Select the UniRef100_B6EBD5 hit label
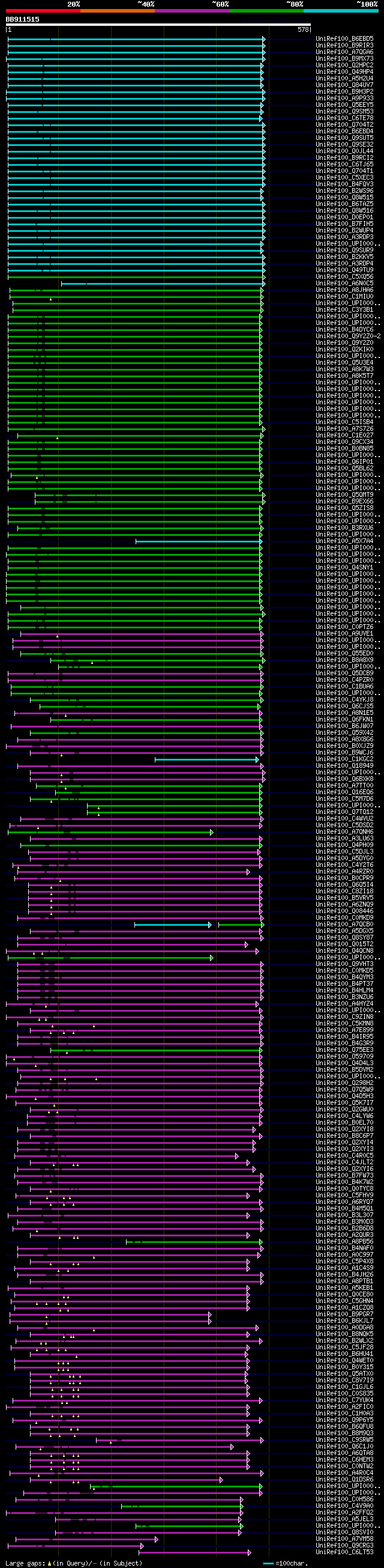 (344, 38)
